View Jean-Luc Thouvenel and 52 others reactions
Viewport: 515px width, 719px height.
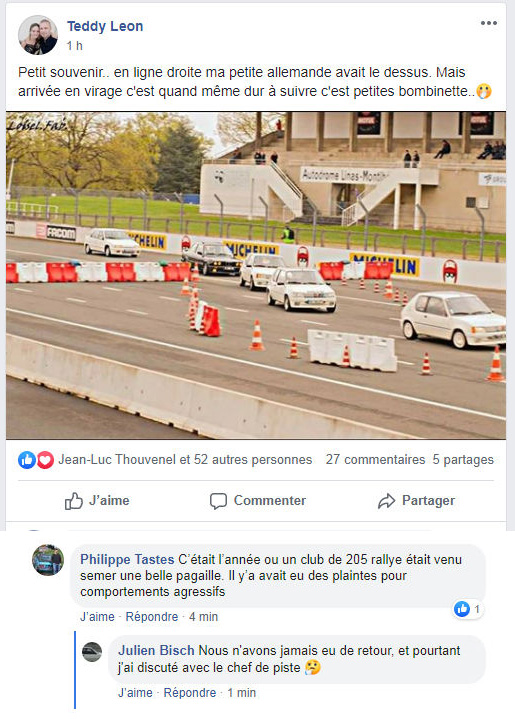click(x=185, y=459)
